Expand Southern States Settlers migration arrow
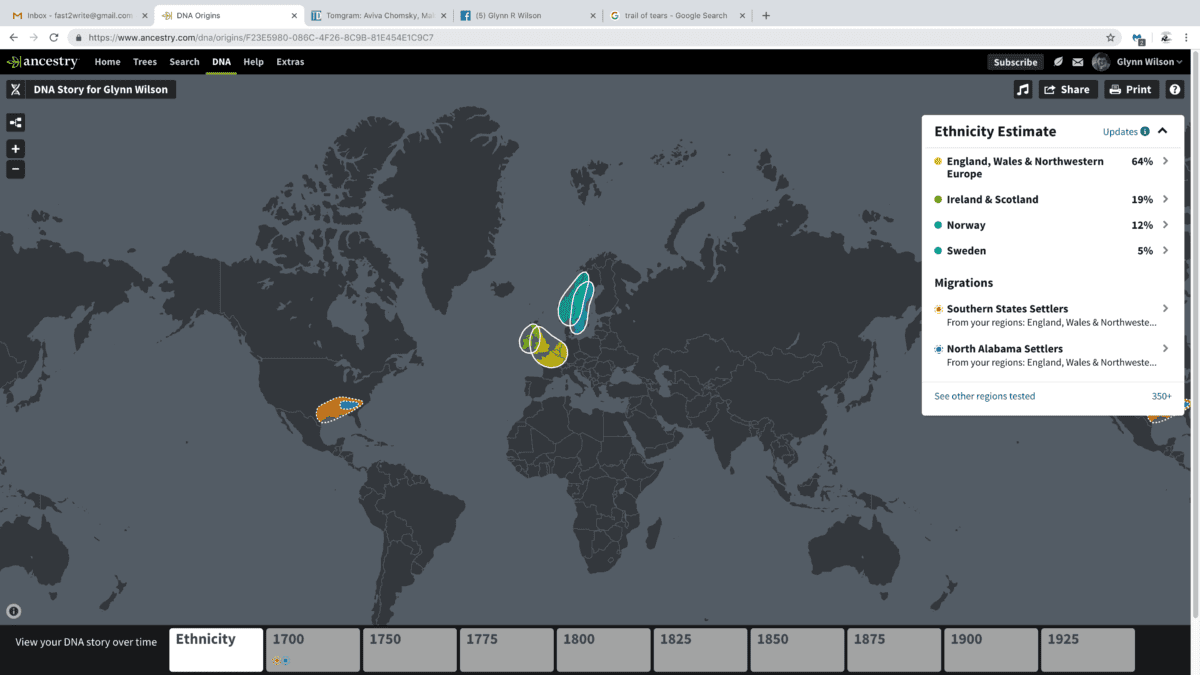 pos(1166,309)
